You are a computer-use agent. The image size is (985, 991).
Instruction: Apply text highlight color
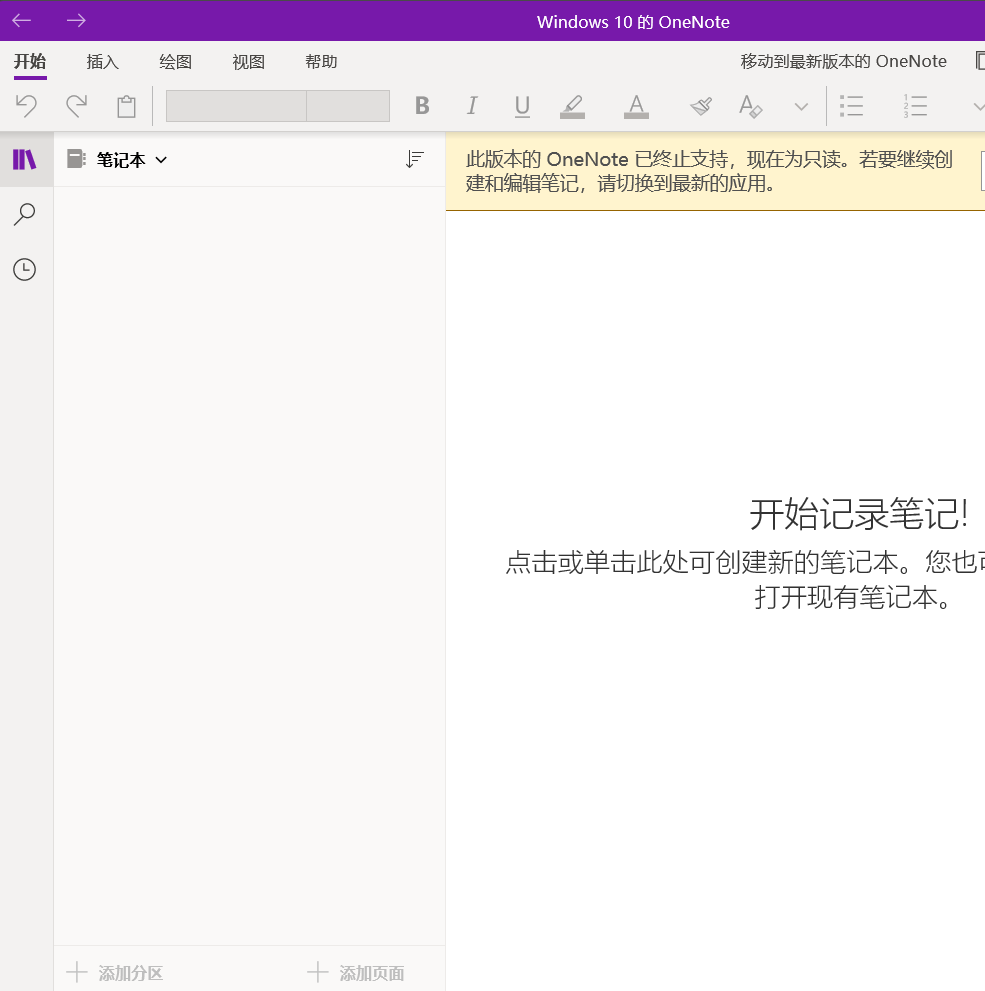point(572,106)
